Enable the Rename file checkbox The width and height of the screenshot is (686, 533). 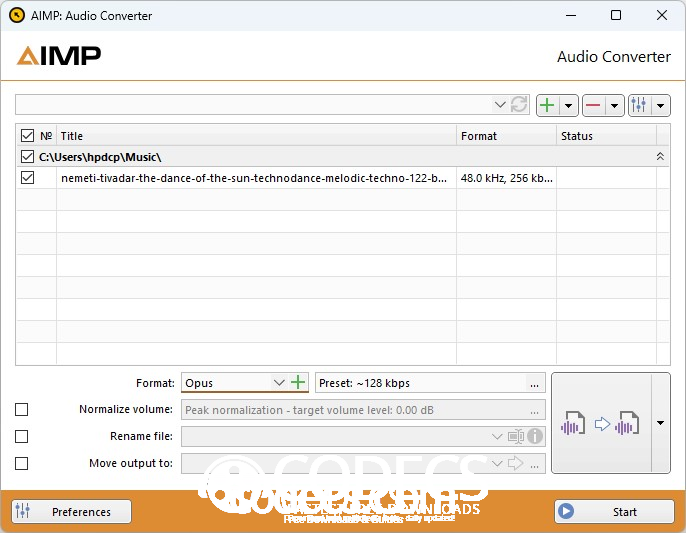coord(21,436)
